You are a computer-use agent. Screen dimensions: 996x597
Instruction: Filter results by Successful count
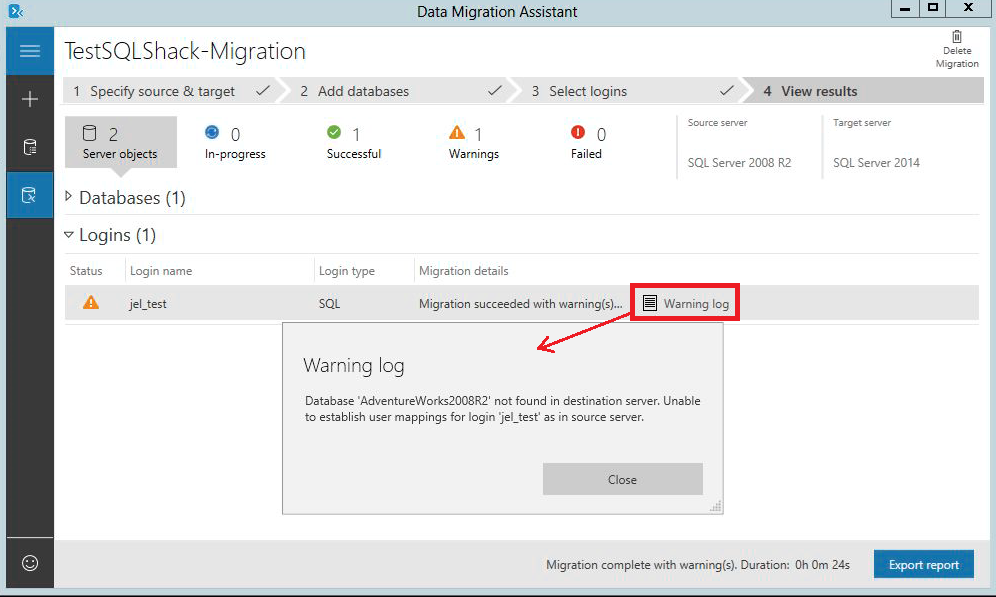click(x=353, y=142)
